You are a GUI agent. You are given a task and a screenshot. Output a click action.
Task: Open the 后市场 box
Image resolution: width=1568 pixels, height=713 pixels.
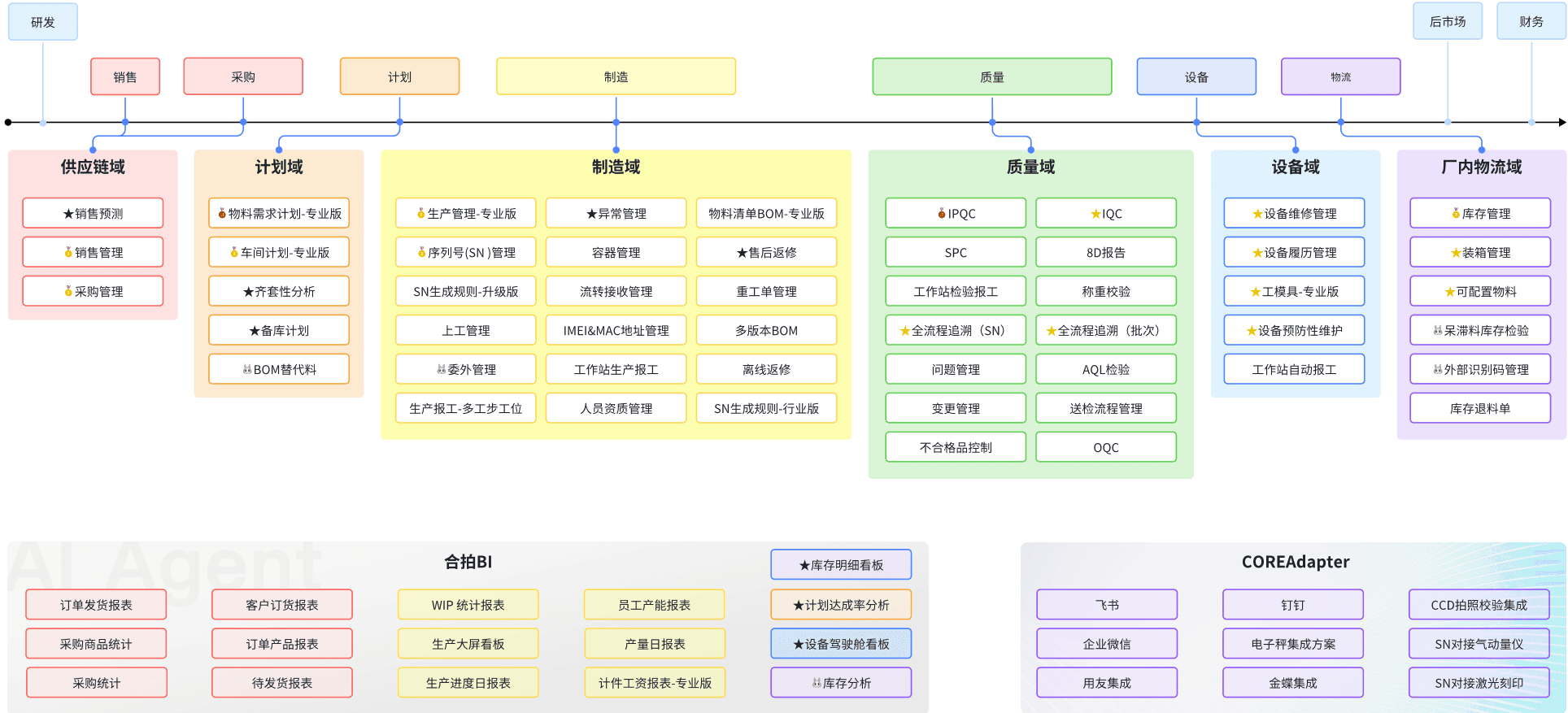tap(1448, 22)
